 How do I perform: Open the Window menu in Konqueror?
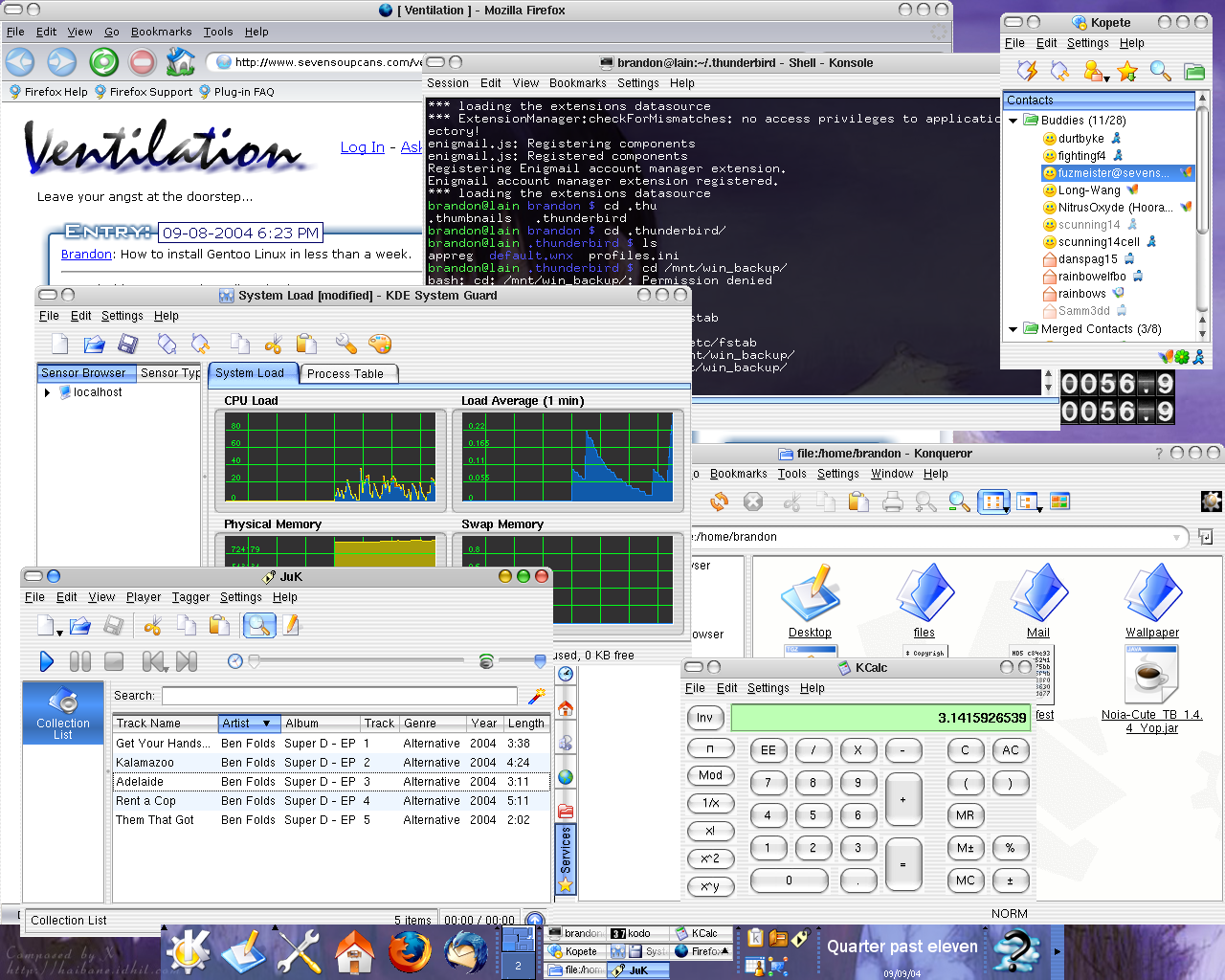click(892, 474)
